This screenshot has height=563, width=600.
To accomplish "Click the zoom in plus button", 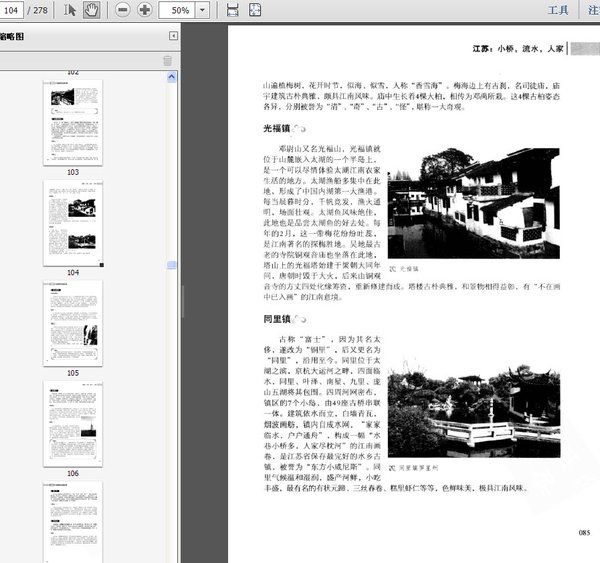I will (145, 10).
